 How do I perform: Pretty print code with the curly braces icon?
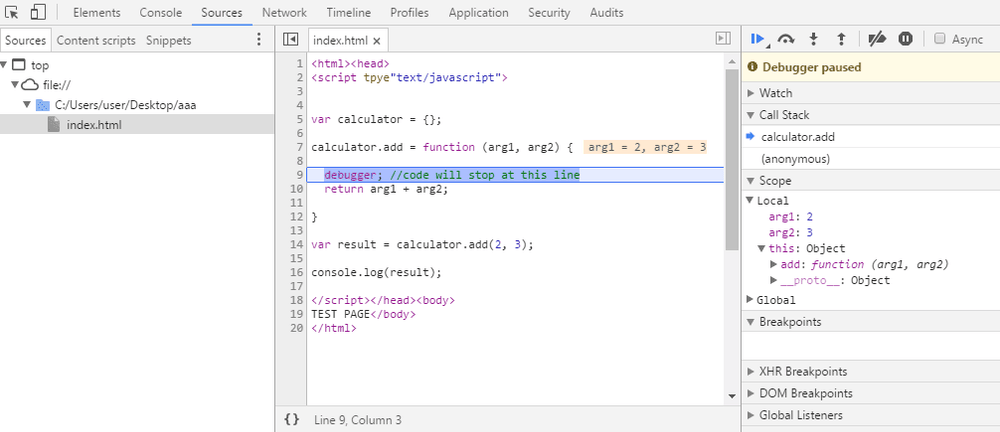291,419
